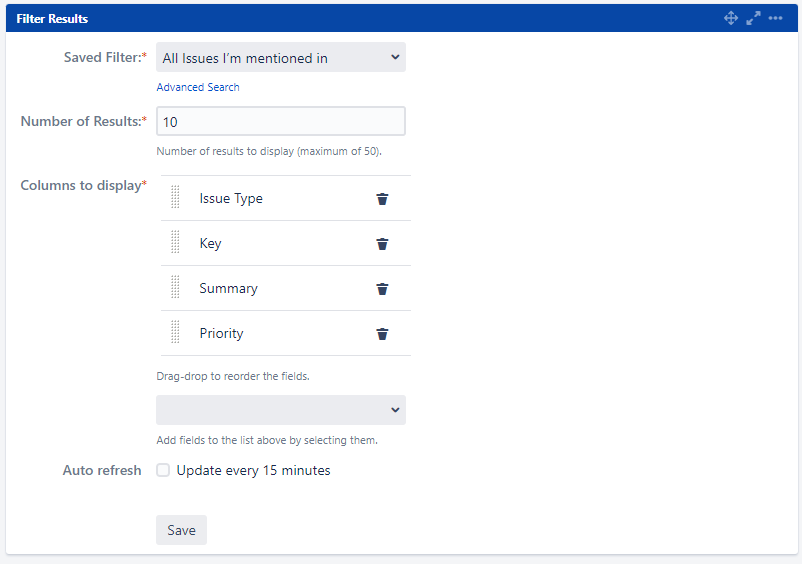Image resolution: width=802 pixels, height=564 pixels.
Task: Select the Priority column row
Action: click(x=285, y=333)
